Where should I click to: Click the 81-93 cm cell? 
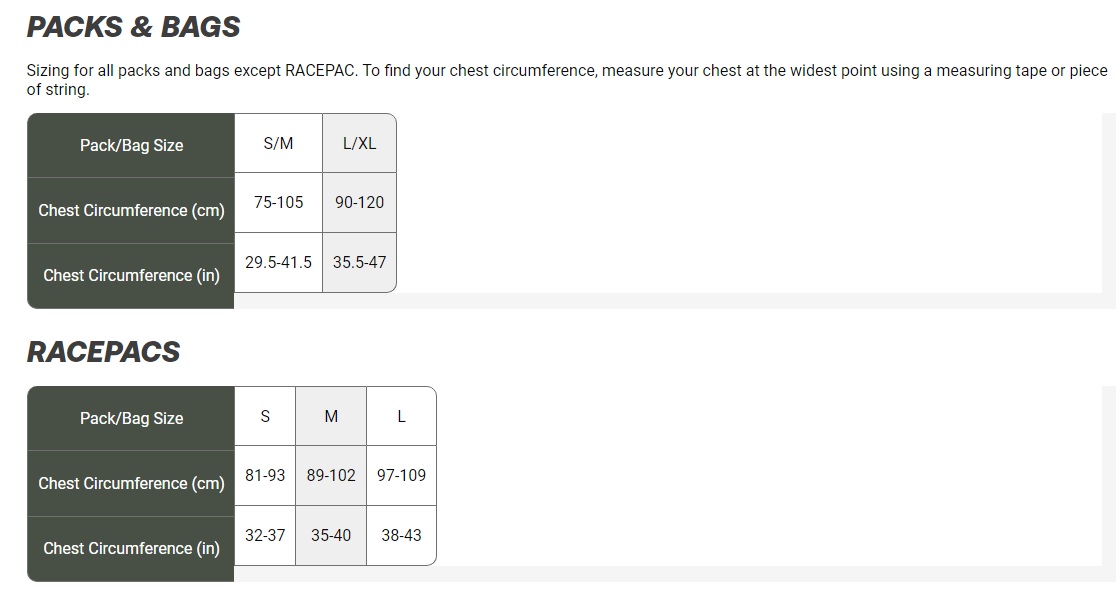(265, 475)
